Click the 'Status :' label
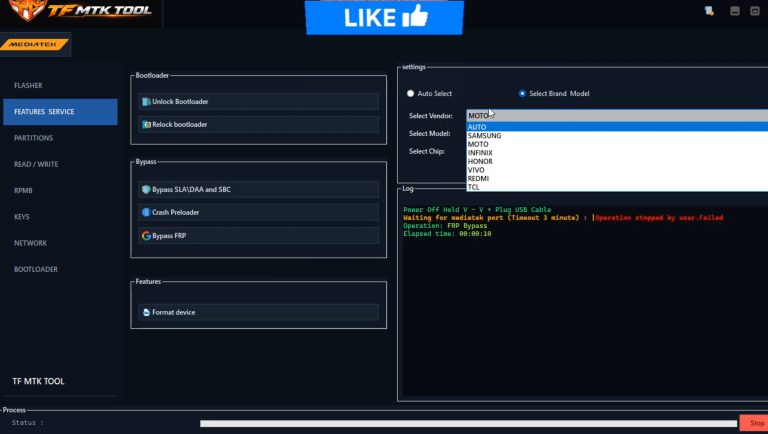The height and width of the screenshot is (434, 768). pyautogui.click(x=27, y=423)
